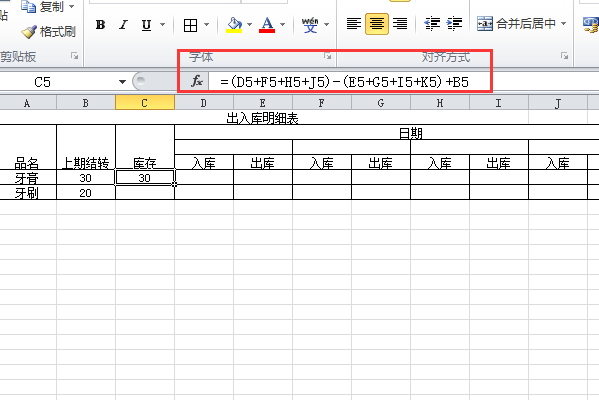Select the Format Painter (格式刷) tool
This screenshot has width=599, height=400.
point(49,32)
